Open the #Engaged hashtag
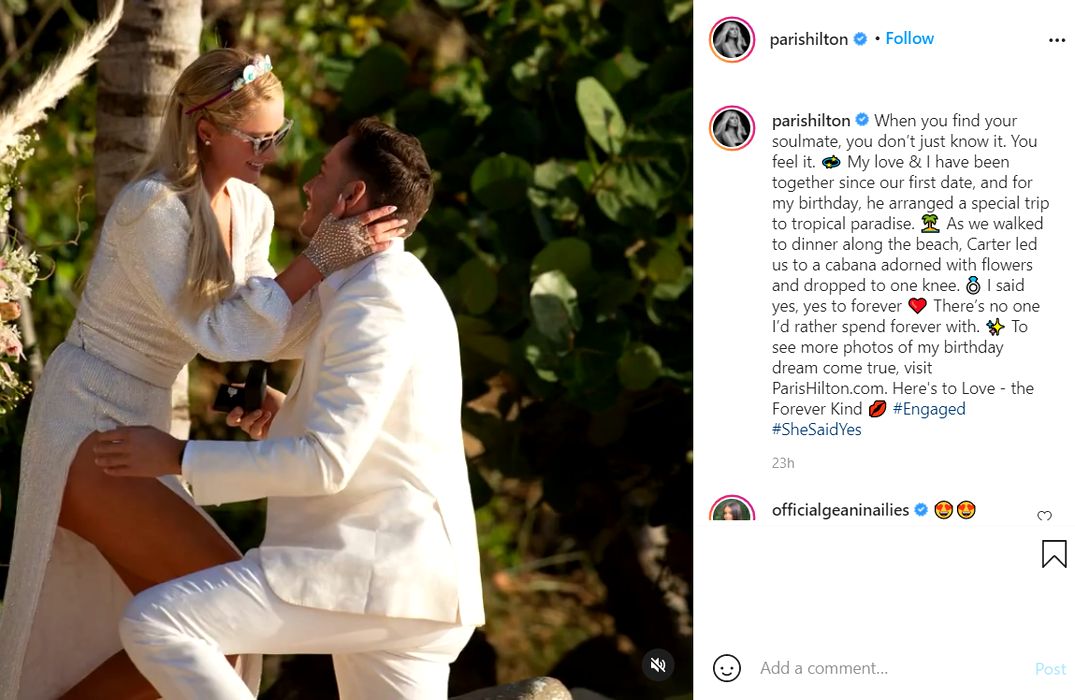Image resolution: width=1075 pixels, height=700 pixels. tap(929, 409)
